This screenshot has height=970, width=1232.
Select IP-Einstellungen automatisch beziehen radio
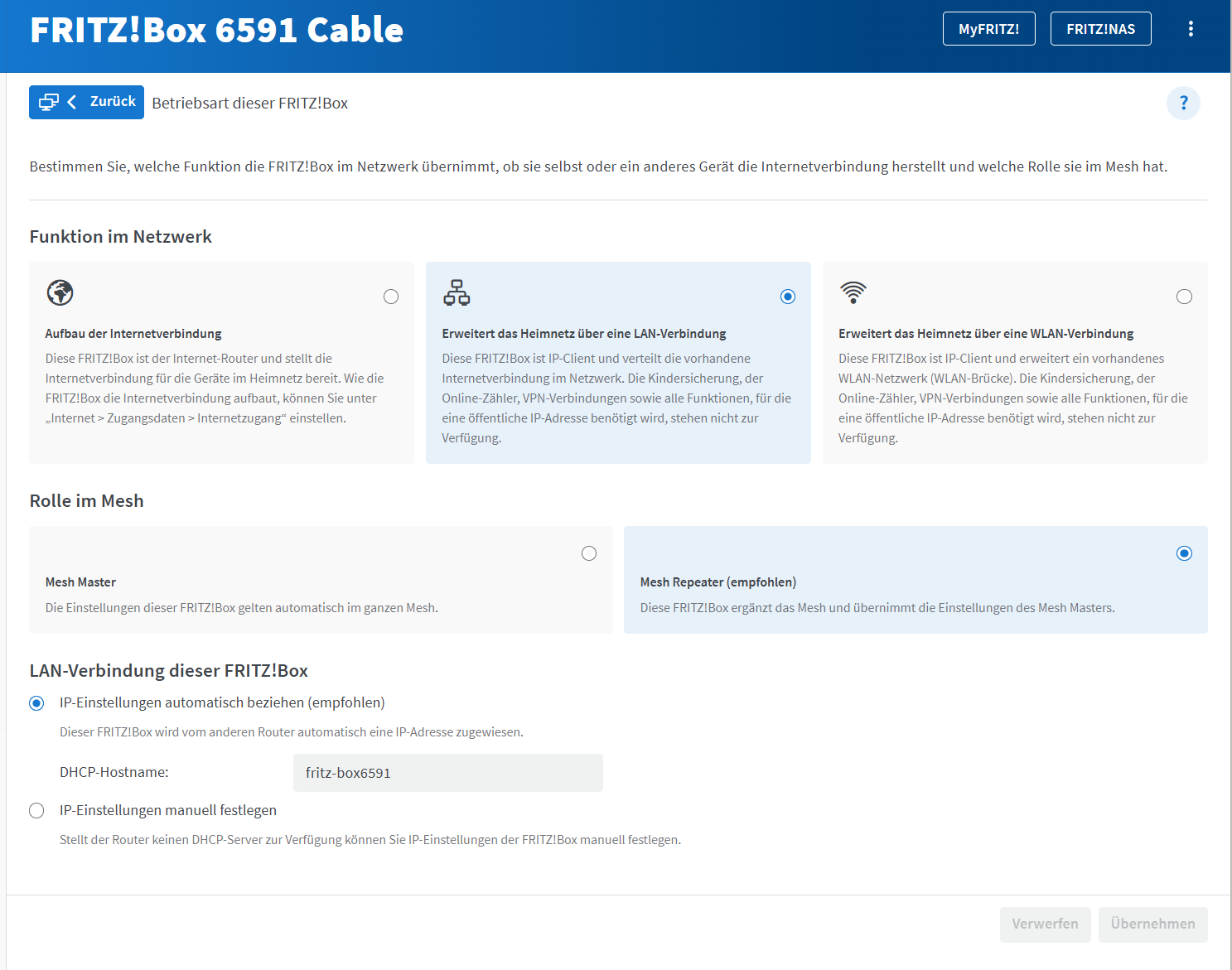[x=36, y=703]
